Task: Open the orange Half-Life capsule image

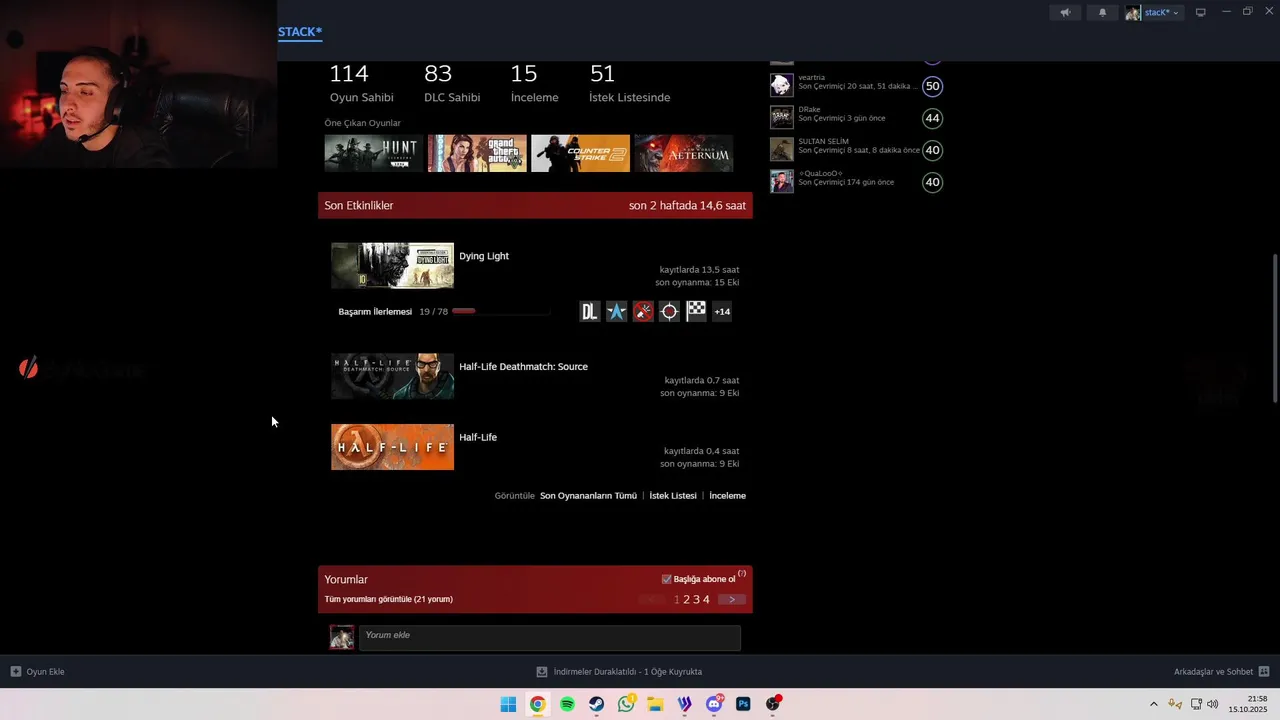Action: 392,447
